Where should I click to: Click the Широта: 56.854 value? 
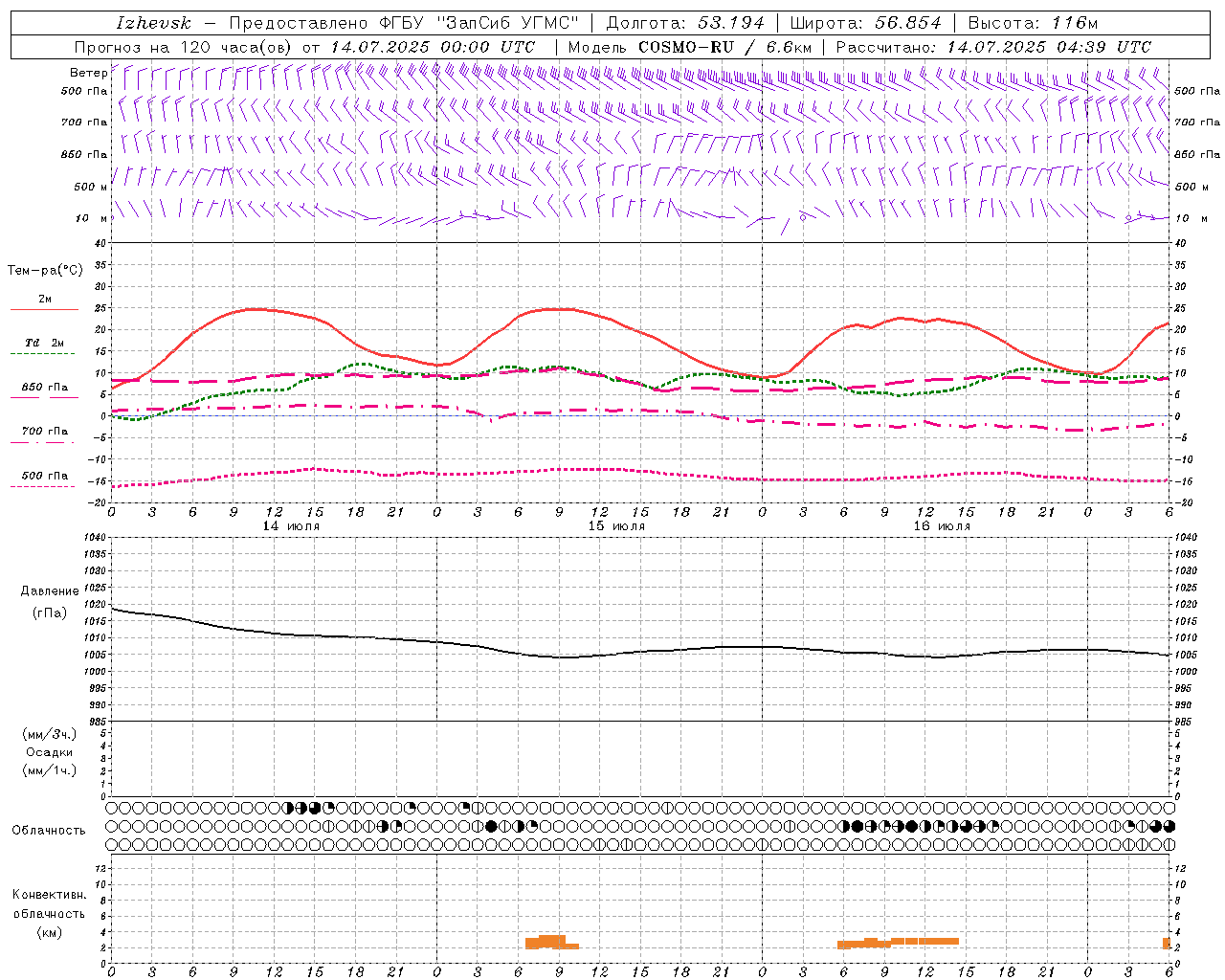tap(865, 23)
